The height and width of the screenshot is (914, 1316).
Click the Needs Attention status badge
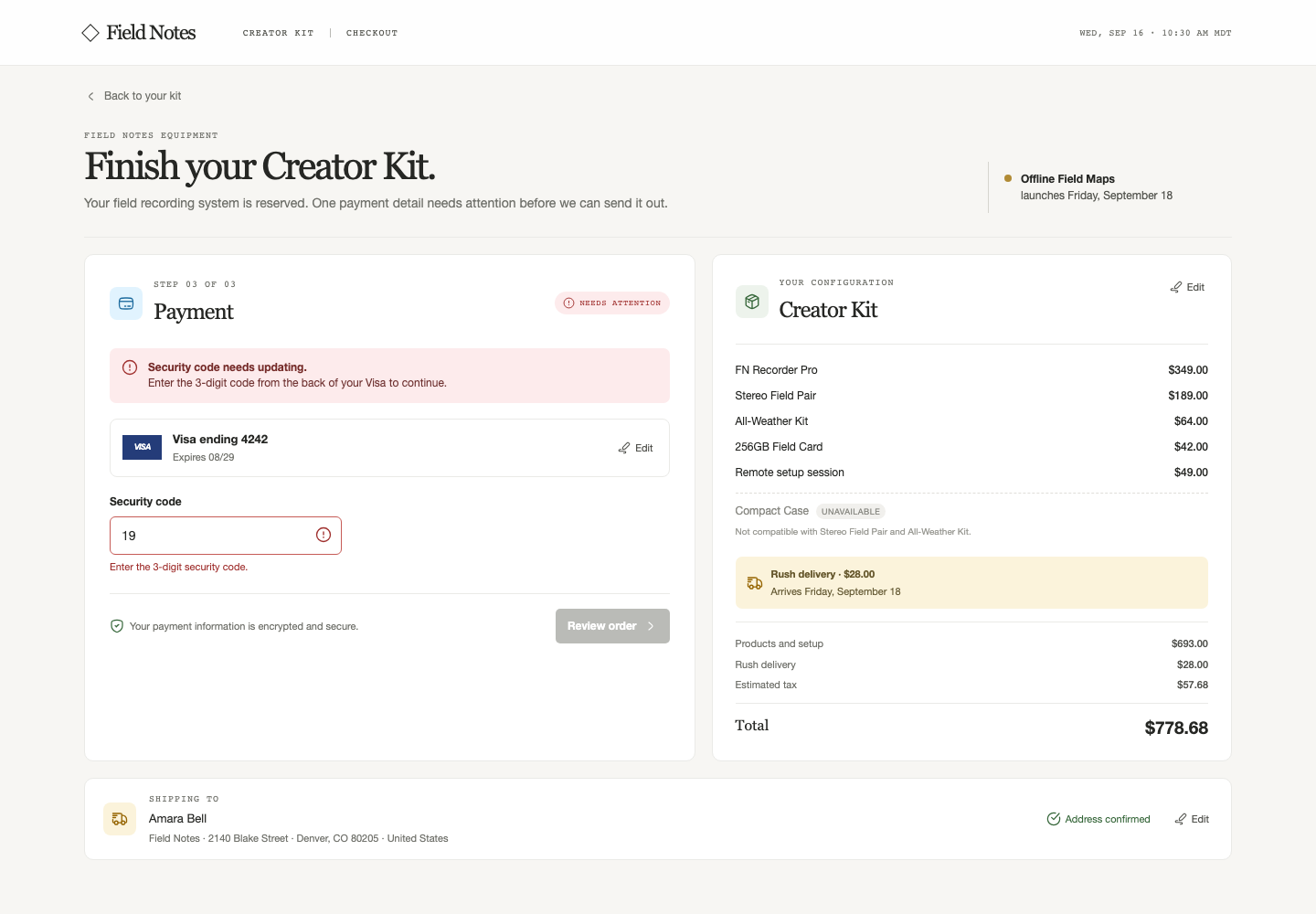[x=612, y=303]
